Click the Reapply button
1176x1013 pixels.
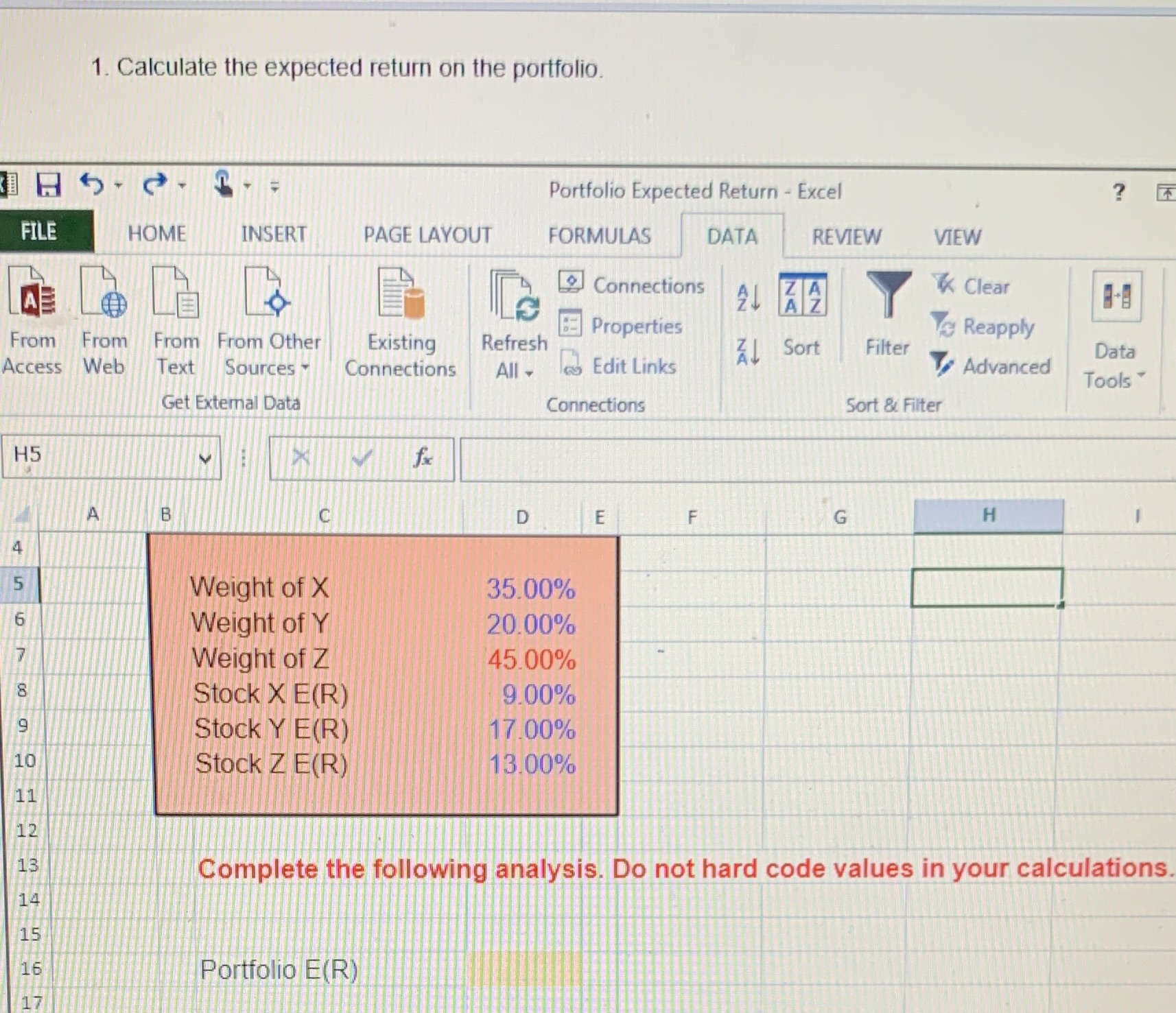click(985, 327)
